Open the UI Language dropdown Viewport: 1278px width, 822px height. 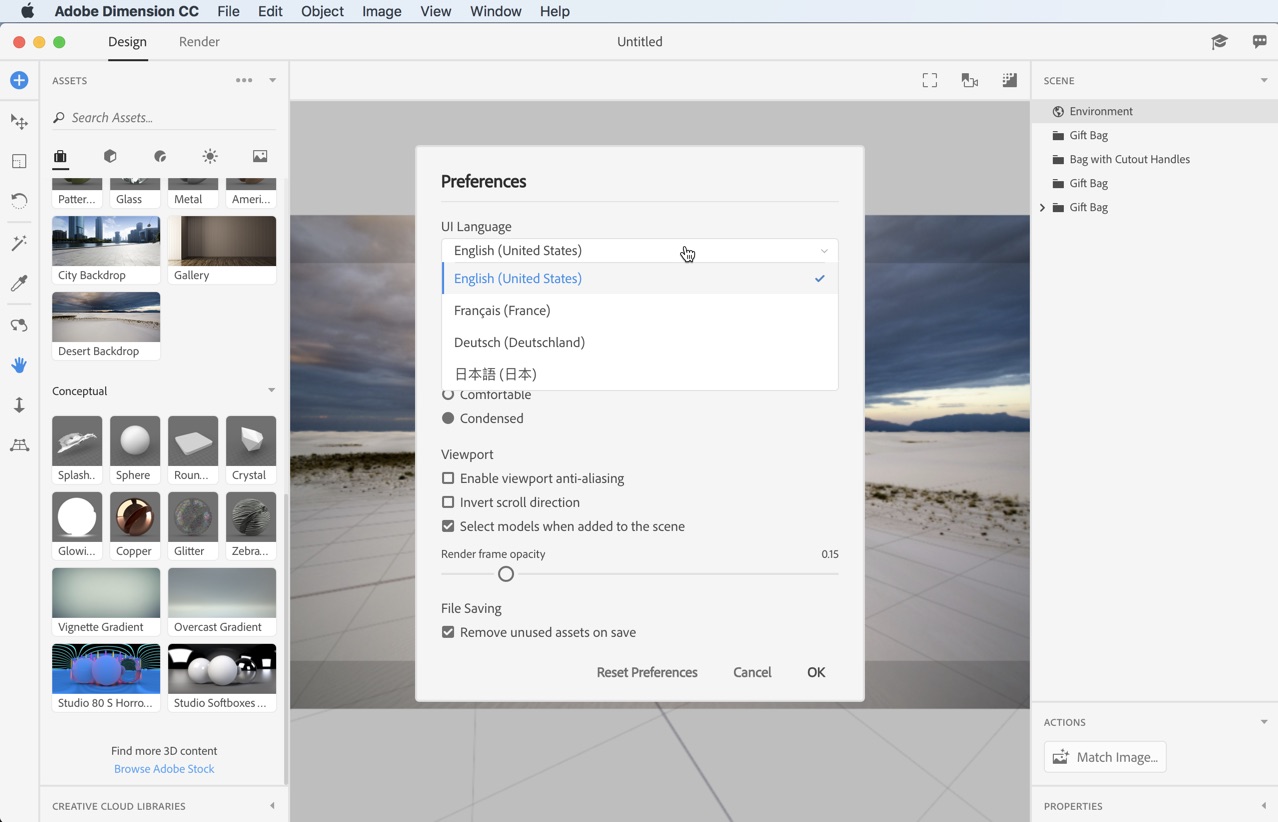tap(640, 250)
